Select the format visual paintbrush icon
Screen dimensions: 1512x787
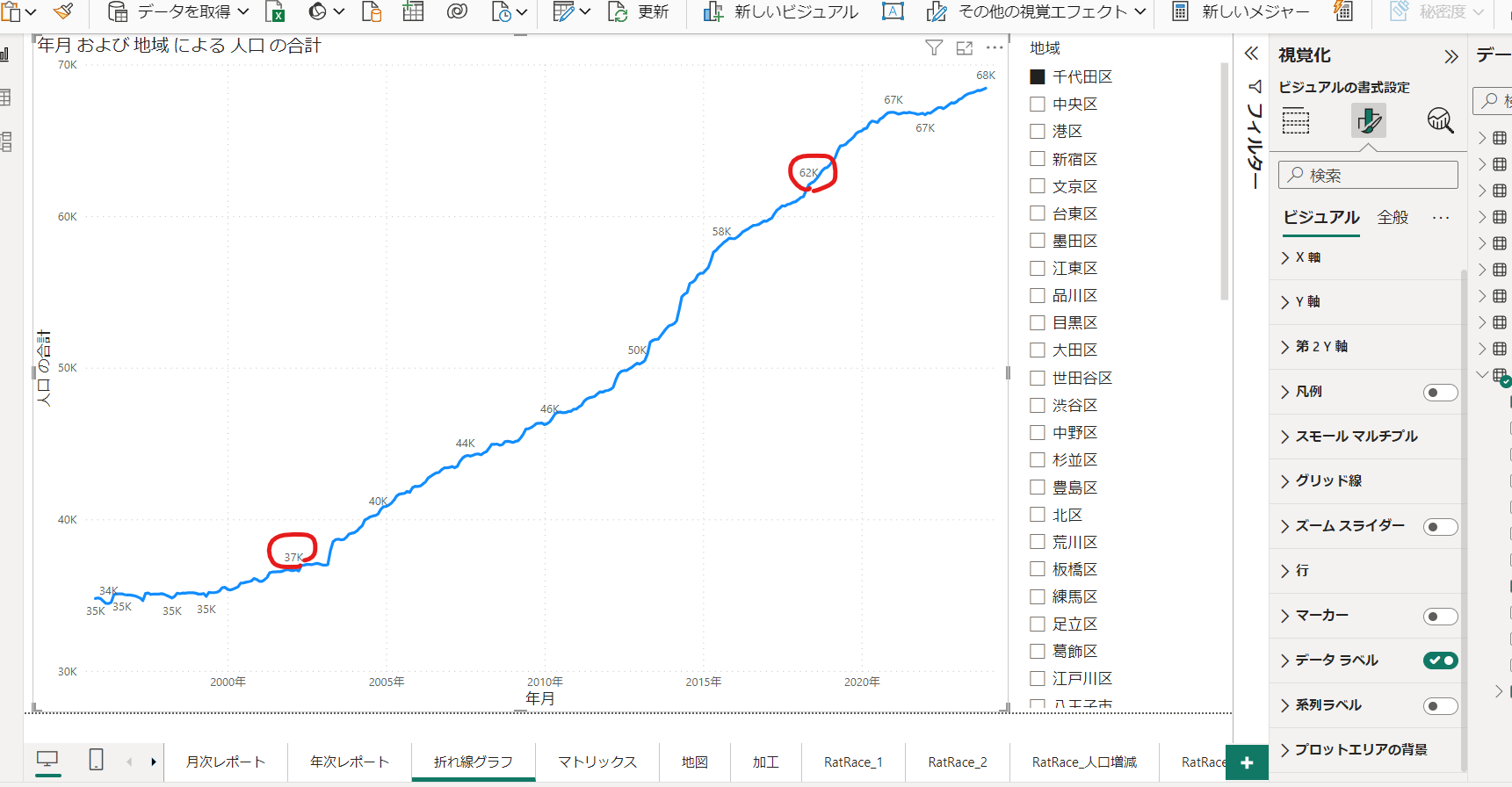[x=1368, y=120]
